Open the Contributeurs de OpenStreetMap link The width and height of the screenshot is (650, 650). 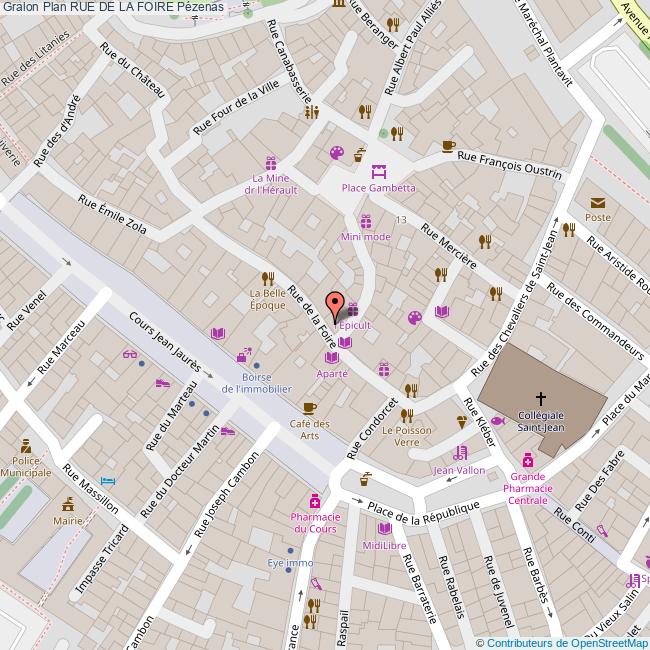(x=566, y=643)
